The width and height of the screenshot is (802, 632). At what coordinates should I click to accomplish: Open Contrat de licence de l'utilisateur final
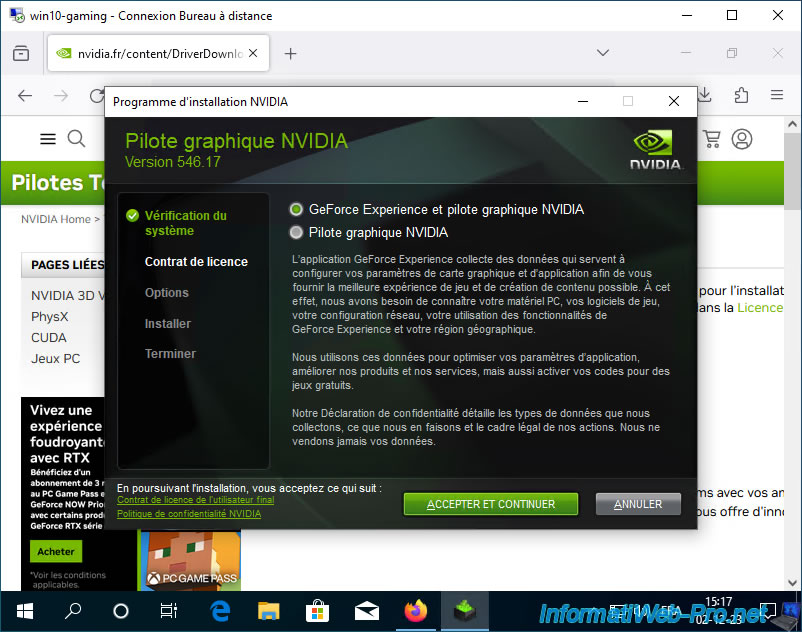[195, 500]
